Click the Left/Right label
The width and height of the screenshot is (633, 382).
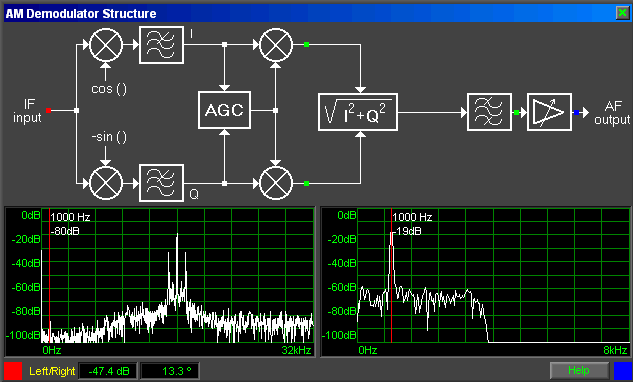52,371
